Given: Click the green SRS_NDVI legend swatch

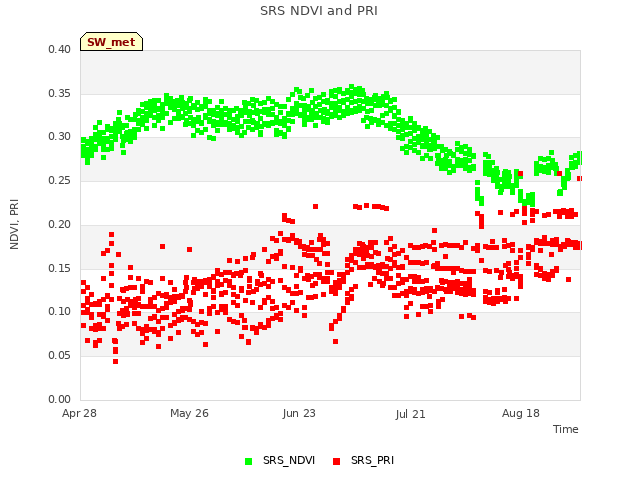Looking at the screenshot, I should (x=249, y=461).
